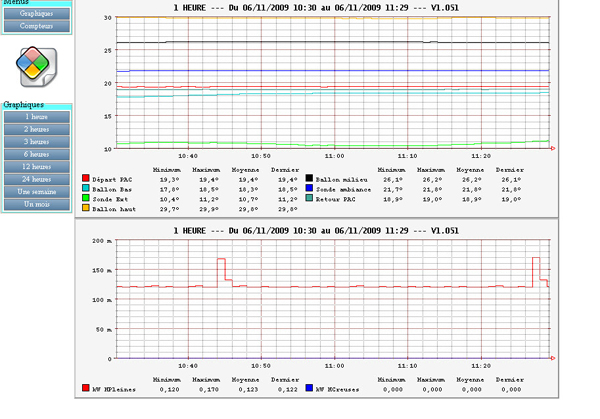Click the red kW HPleines legend swatch
This screenshot has height=419, width=600.
click(87, 387)
